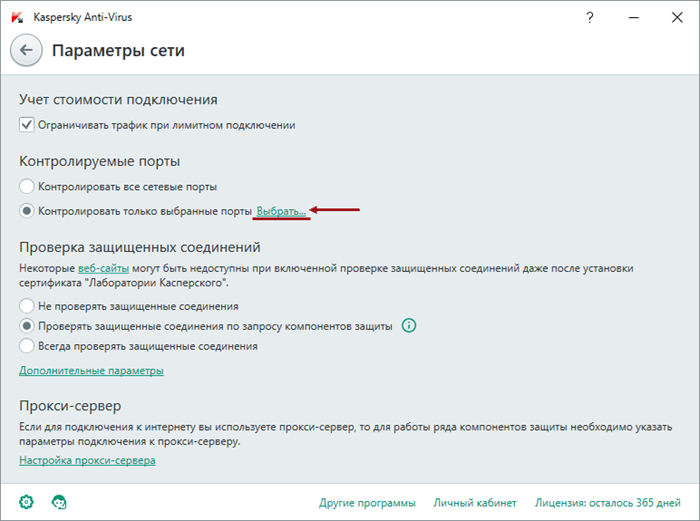Open Другие программы link

(367, 503)
